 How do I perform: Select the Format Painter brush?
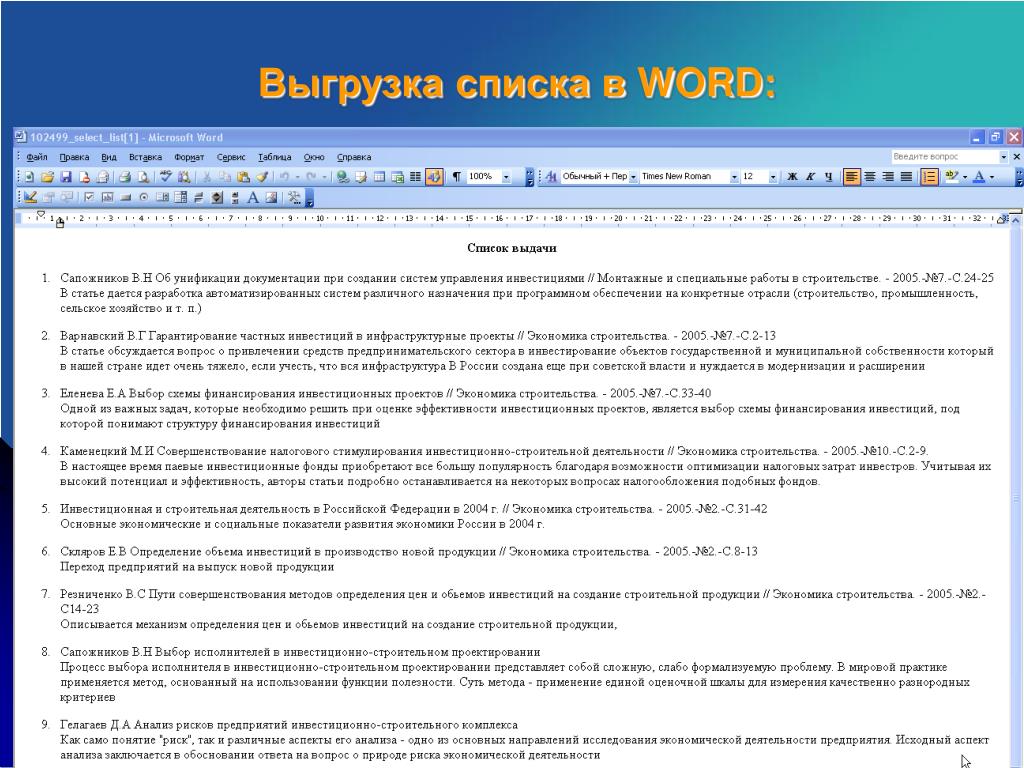click(x=261, y=177)
